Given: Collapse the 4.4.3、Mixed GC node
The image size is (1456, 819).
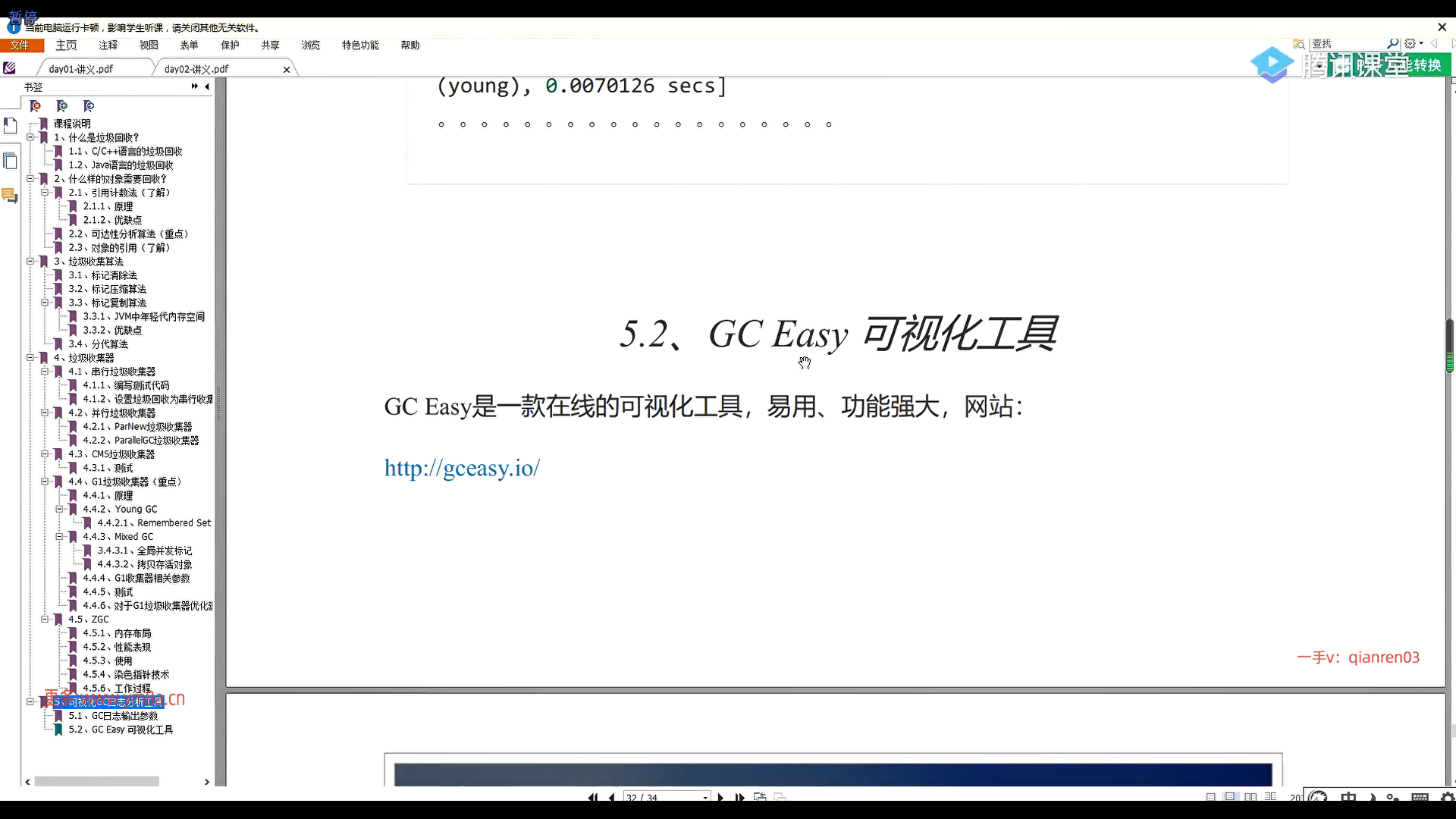Looking at the screenshot, I should 59,537.
